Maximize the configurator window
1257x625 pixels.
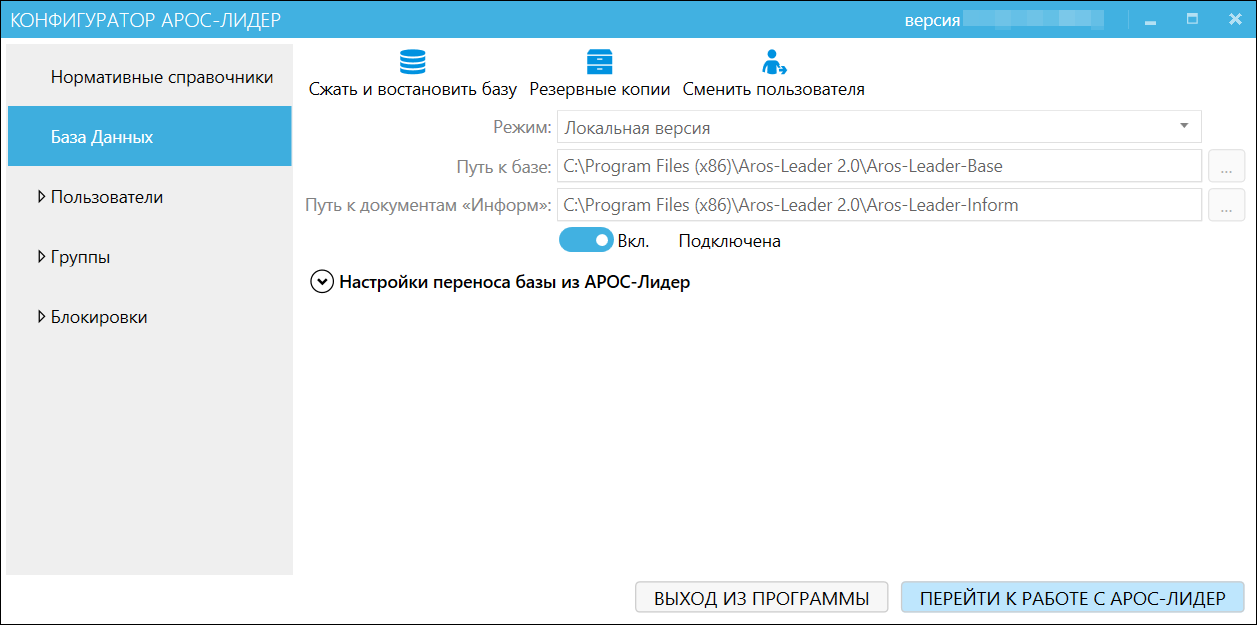pos(1192,19)
